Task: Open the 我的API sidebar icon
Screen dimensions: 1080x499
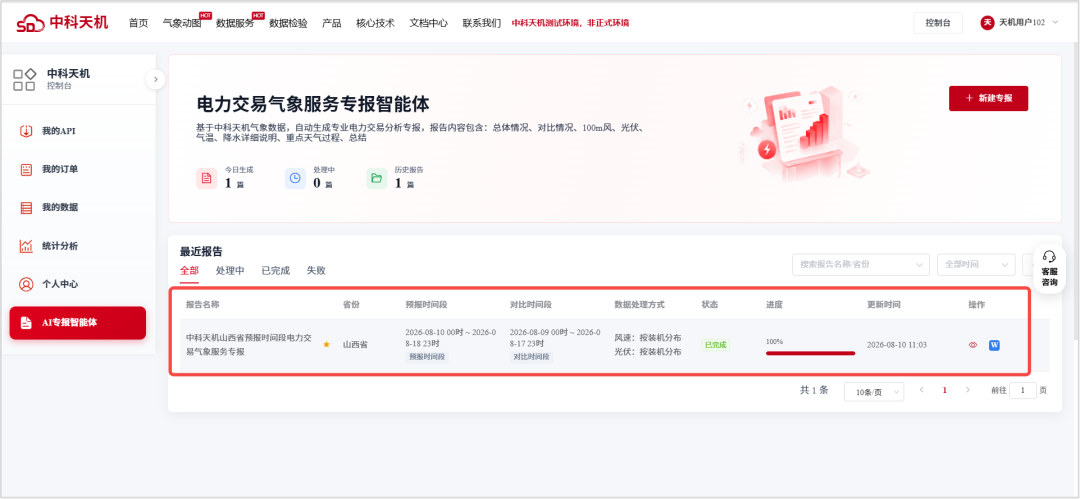Action: (x=26, y=131)
